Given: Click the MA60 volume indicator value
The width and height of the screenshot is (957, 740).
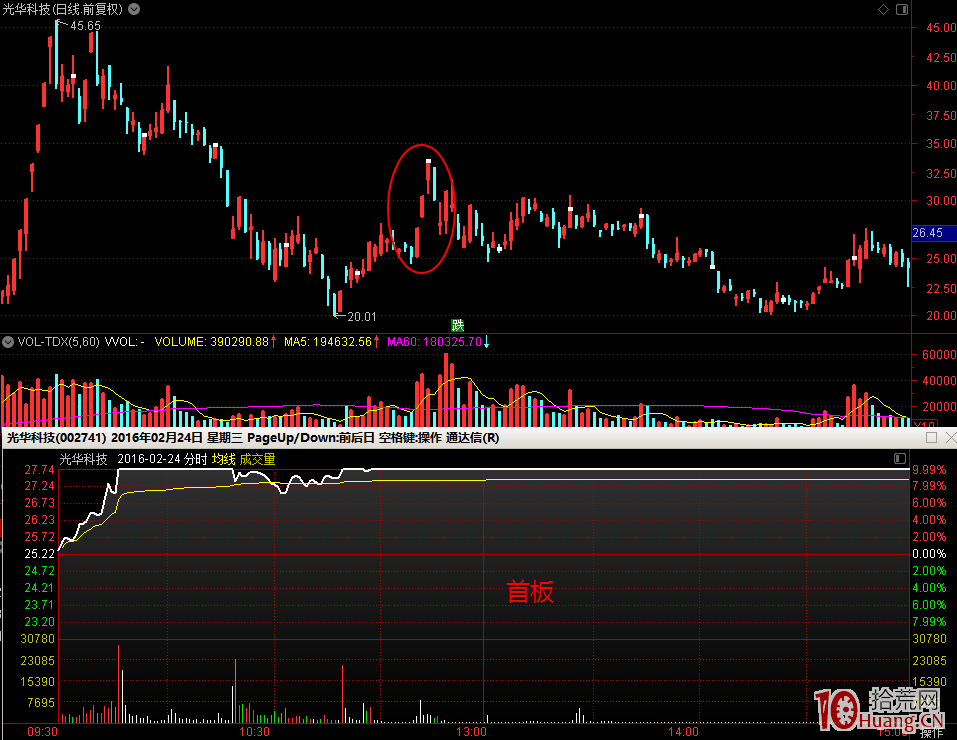Looking at the screenshot, I should point(433,342).
